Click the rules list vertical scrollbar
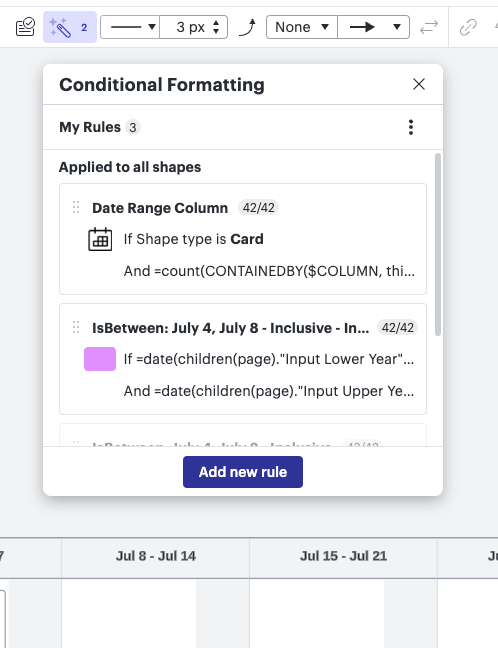Image resolution: width=498 pixels, height=648 pixels. [438, 245]
